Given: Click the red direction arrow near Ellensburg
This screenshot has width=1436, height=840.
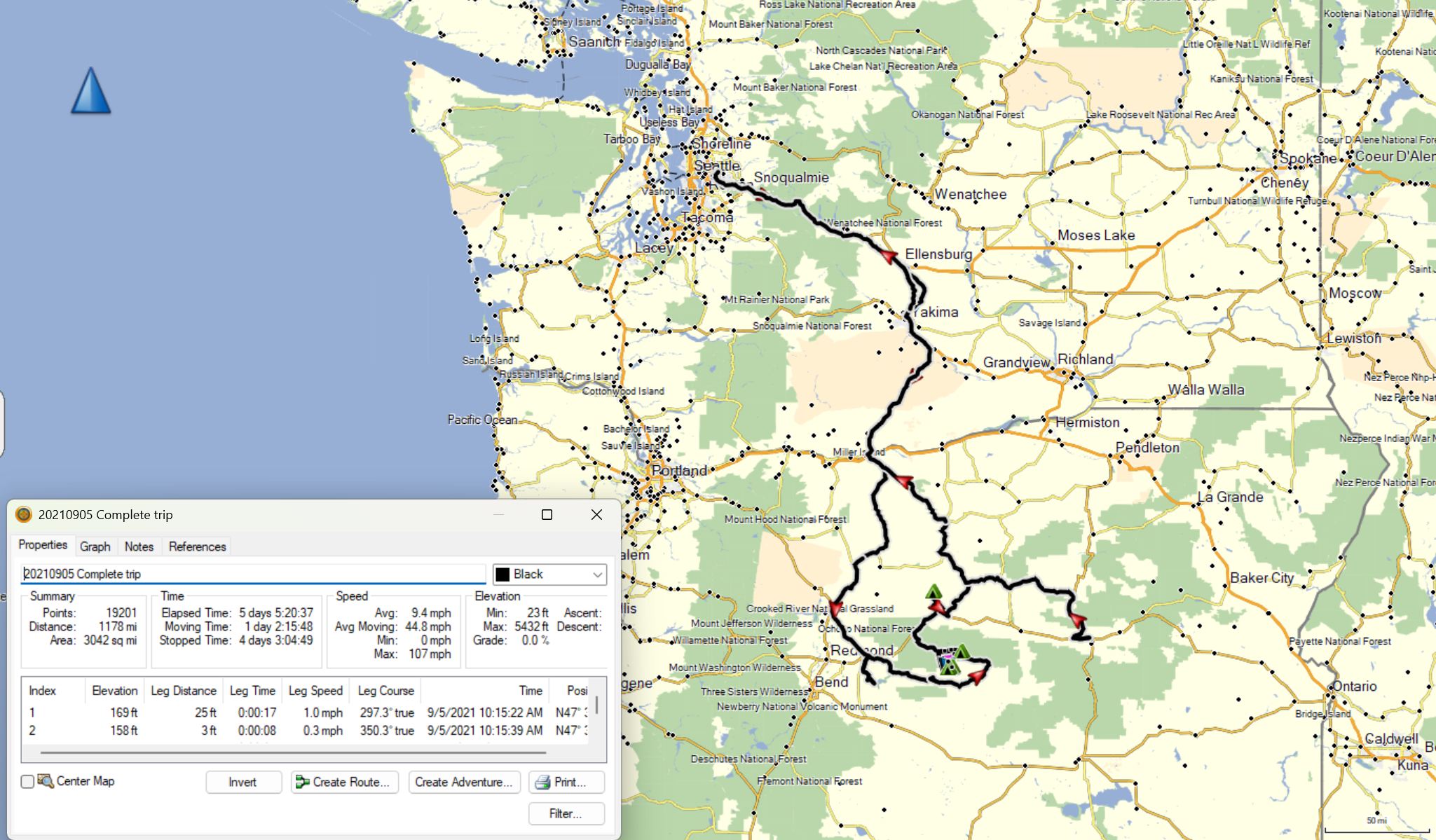Looking at the screenshot, I should [889, 256].
